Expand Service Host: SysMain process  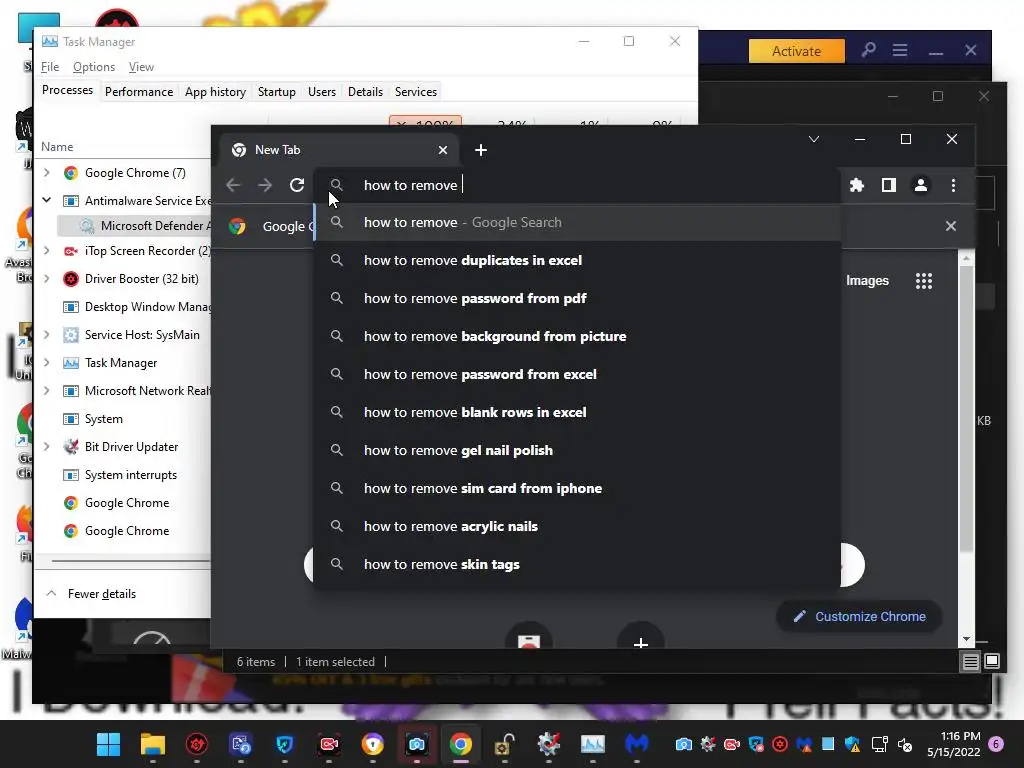pyautogui.click(x=46, y=334)
